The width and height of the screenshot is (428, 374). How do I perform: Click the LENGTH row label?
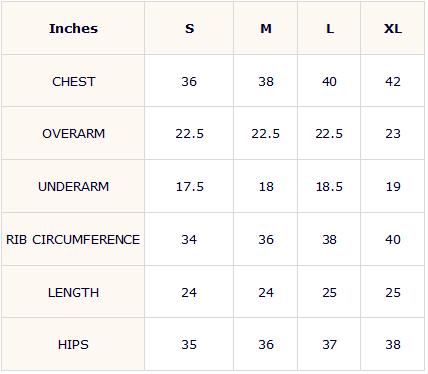pyautogui.click(x=73, y=292)
